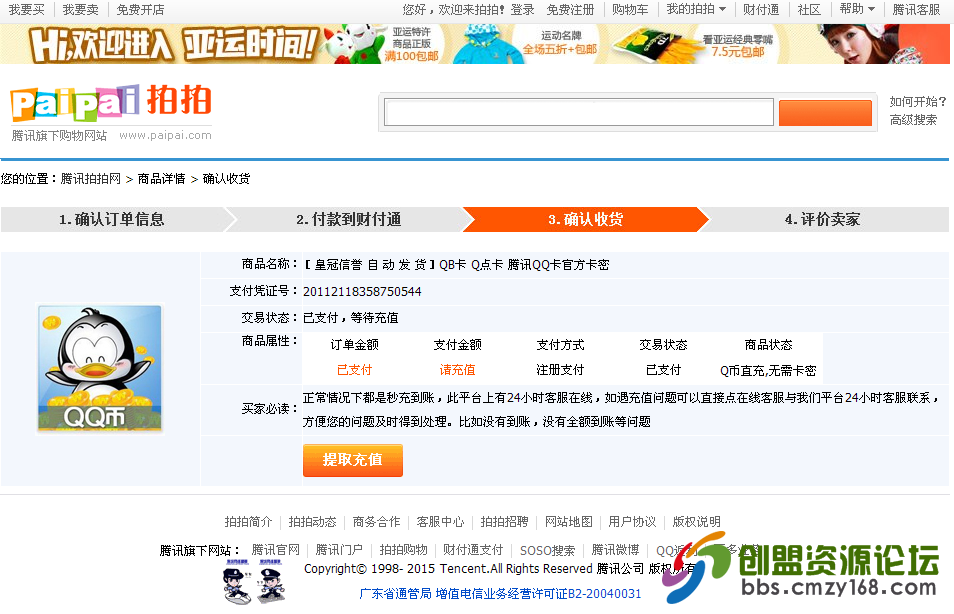Click the 提取充值 button

click(353, 460)
